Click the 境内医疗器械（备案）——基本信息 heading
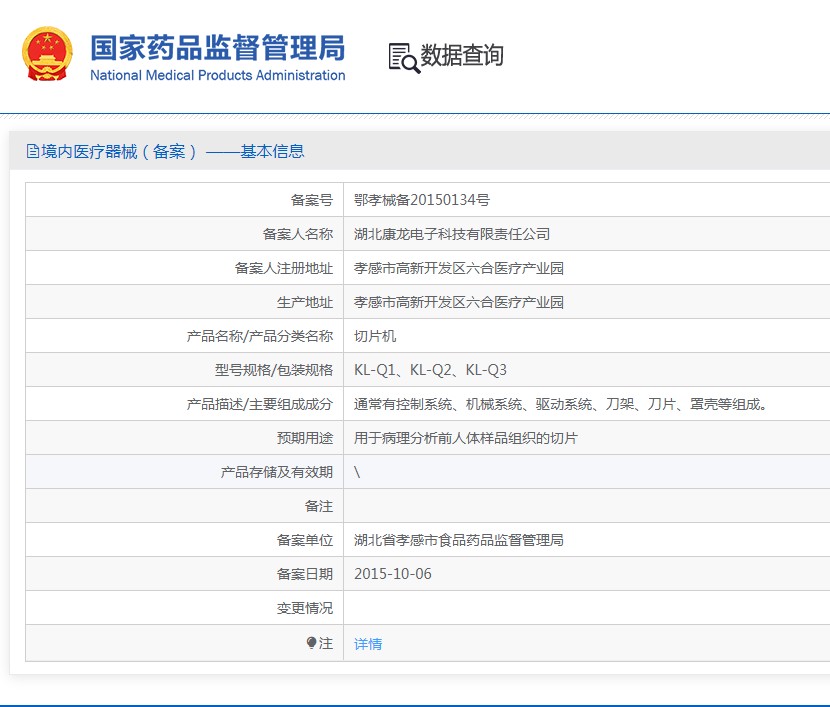 pyautogui.click(x=173, y=151)
